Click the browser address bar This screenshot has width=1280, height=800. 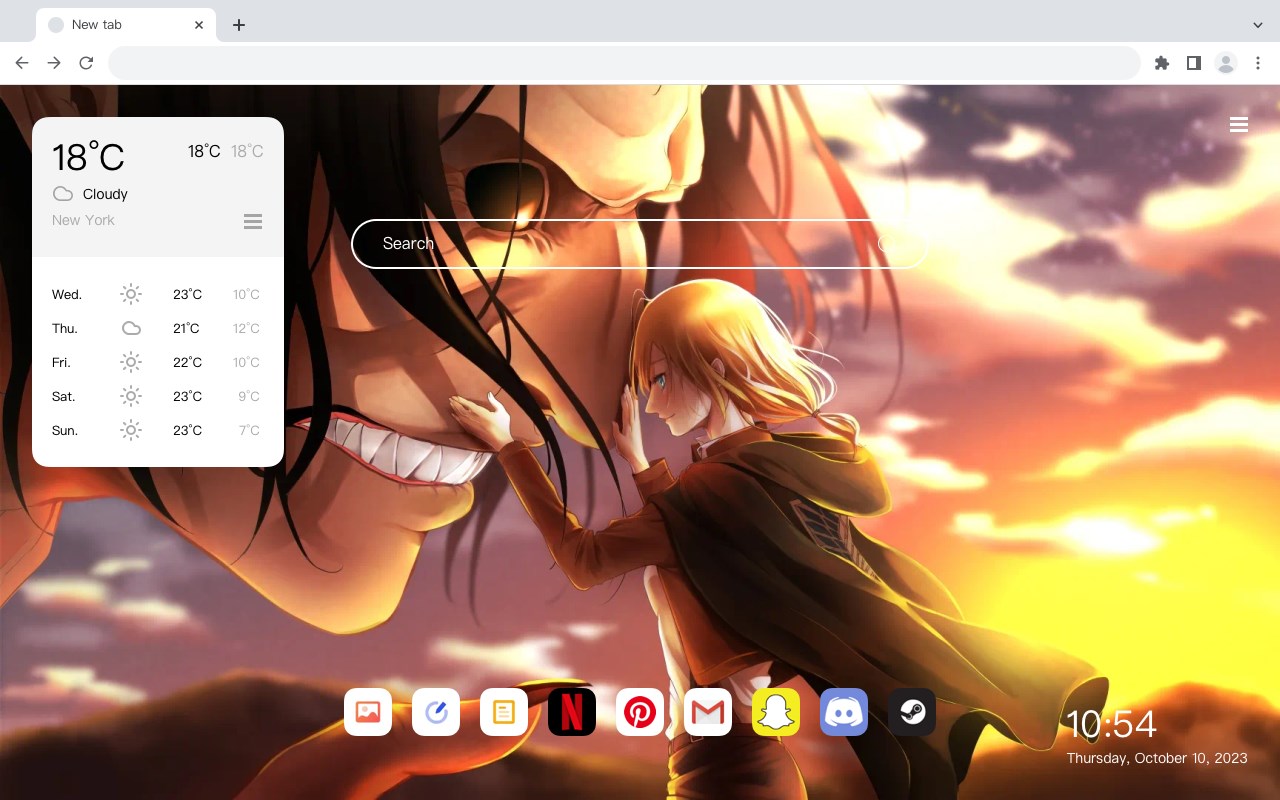pos(624,63)
